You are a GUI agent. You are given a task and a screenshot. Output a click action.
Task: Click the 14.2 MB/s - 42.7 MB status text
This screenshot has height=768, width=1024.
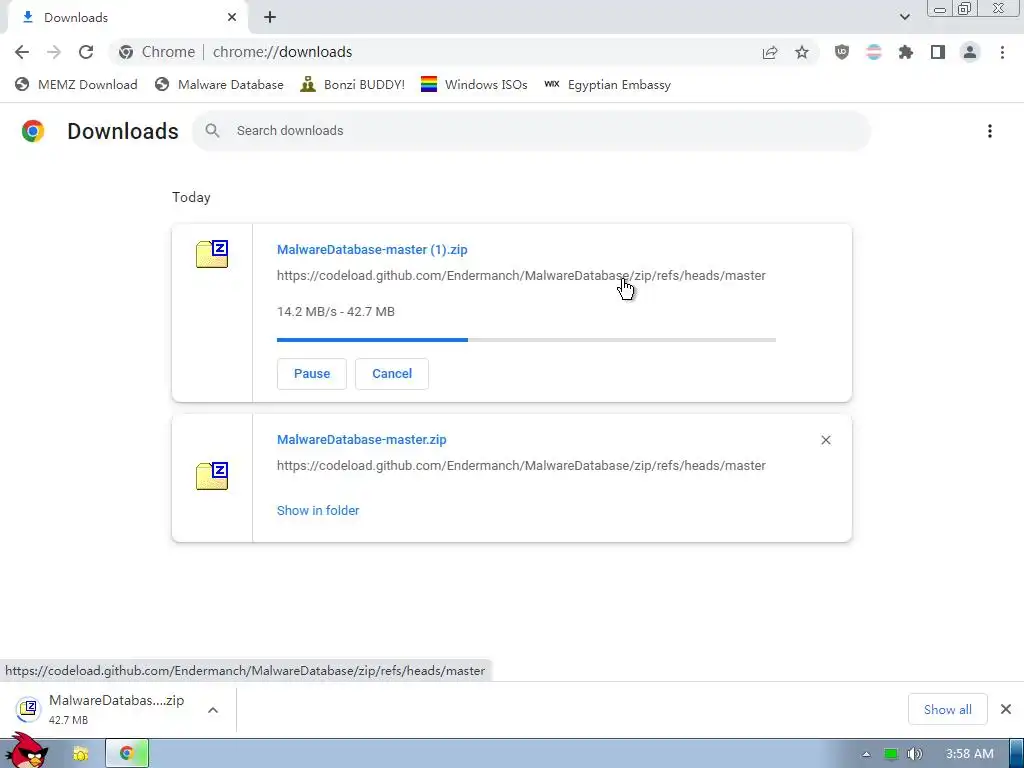click(x=336, y=312)
